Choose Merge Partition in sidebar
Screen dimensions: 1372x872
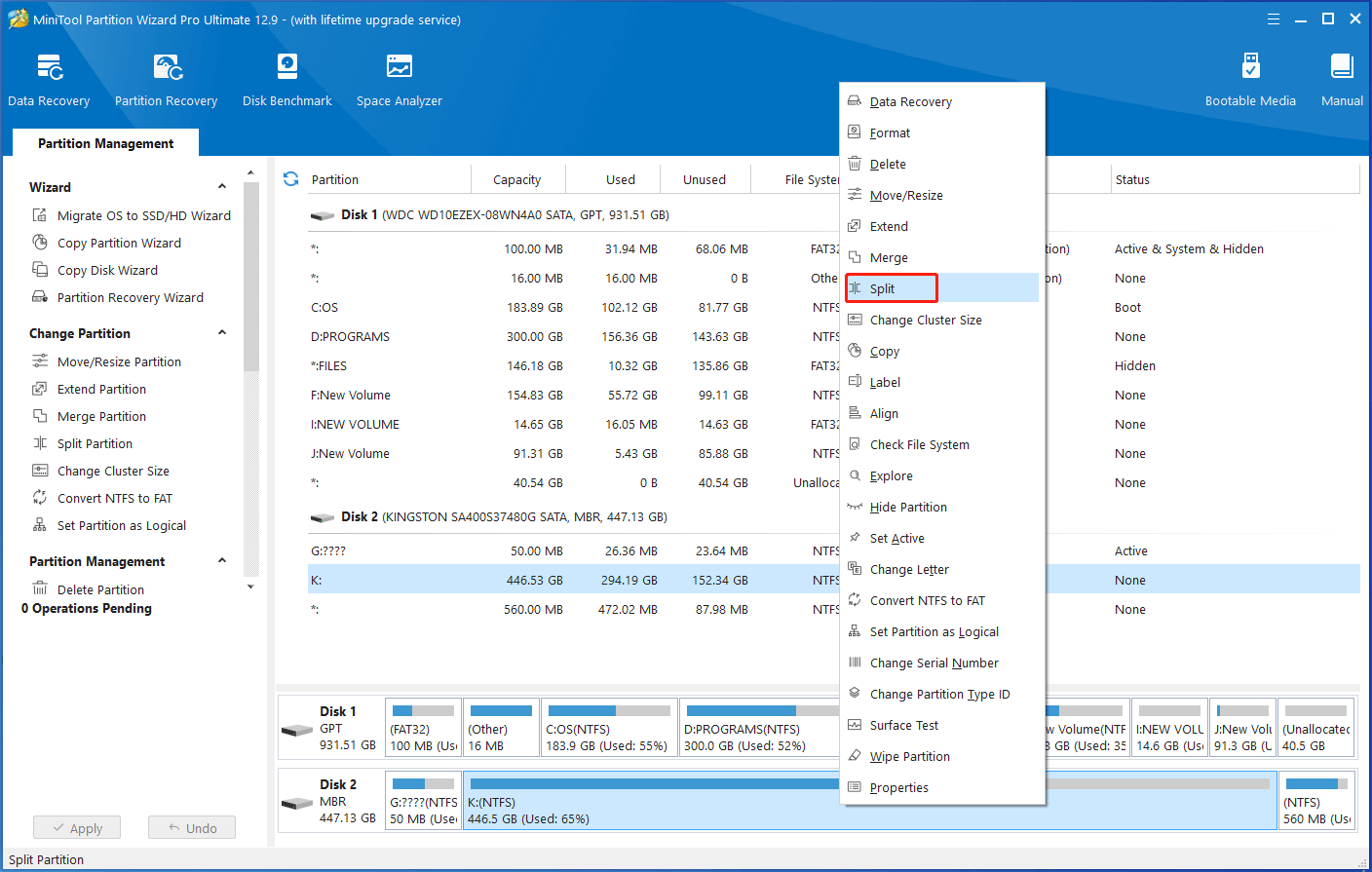[x=90, y=416]
